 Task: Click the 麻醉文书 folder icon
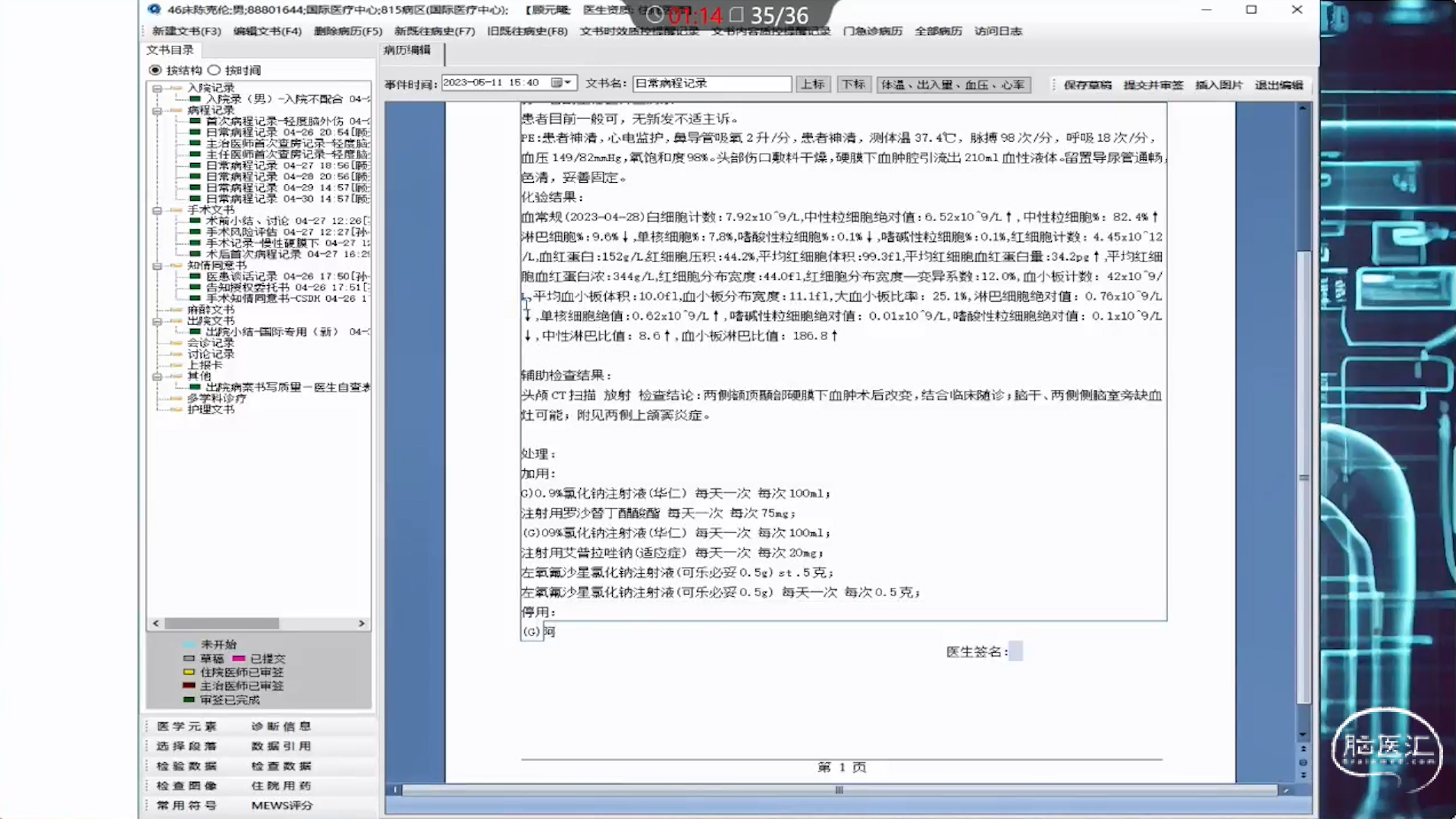(x=176, y=309)
